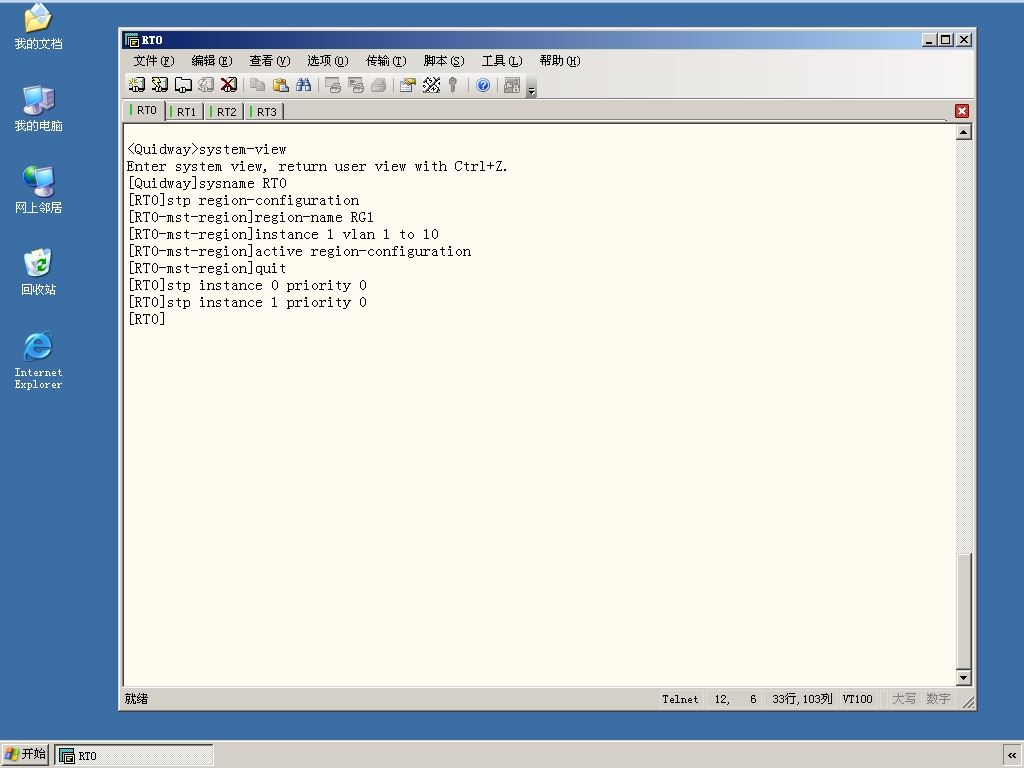Image resolution: width=1024 pixels, height=768 pixels.
Task: Open the 帮助(H) menu
Action: pos(560,61)
